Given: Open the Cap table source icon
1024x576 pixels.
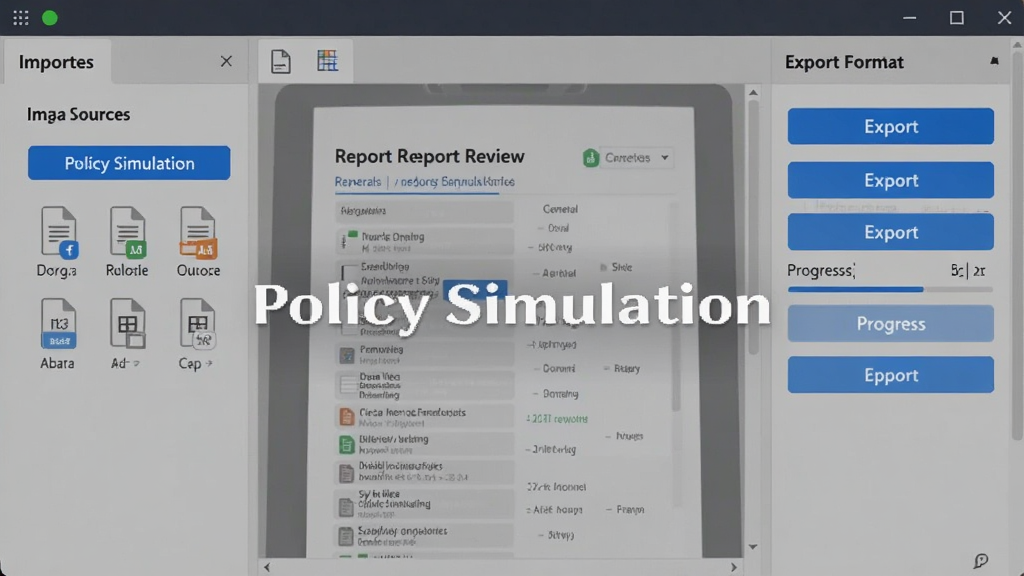Looking at the screenshot, I should pyautogui.click(x=197, y=323).
